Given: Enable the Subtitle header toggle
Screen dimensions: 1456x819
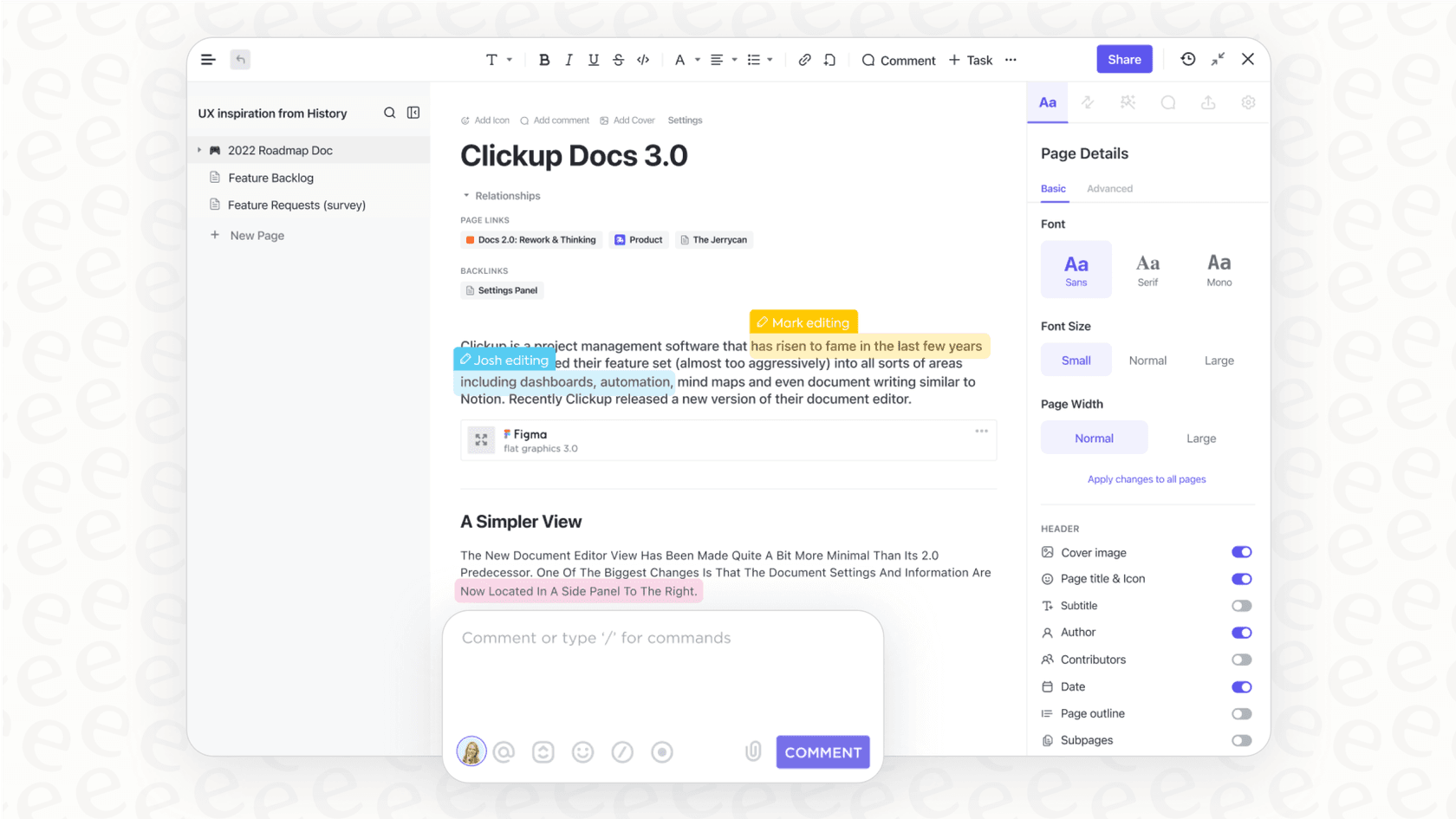Looking at the screenshot, I should point(1241,605).
